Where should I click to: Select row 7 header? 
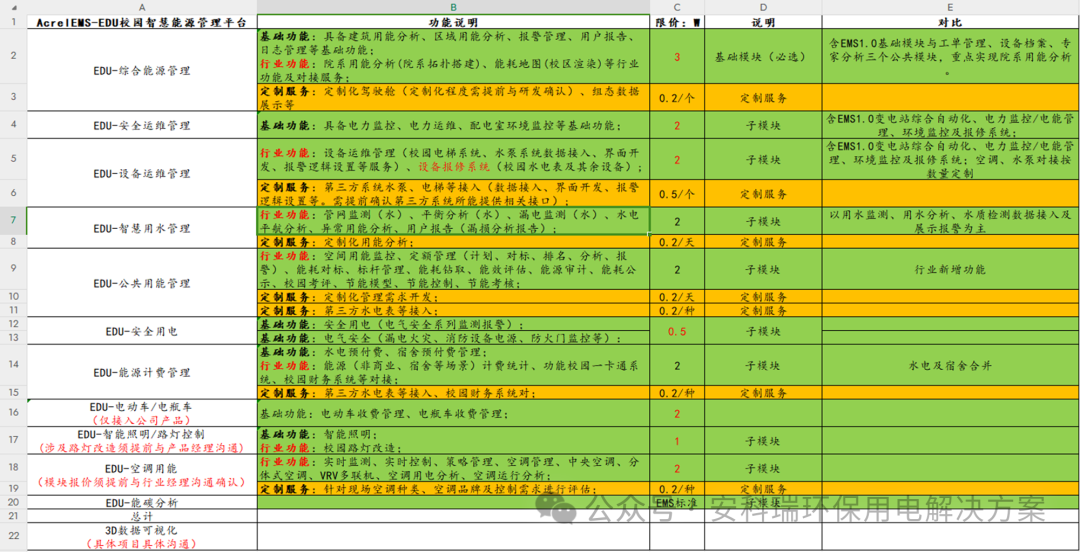coord(13,221)
